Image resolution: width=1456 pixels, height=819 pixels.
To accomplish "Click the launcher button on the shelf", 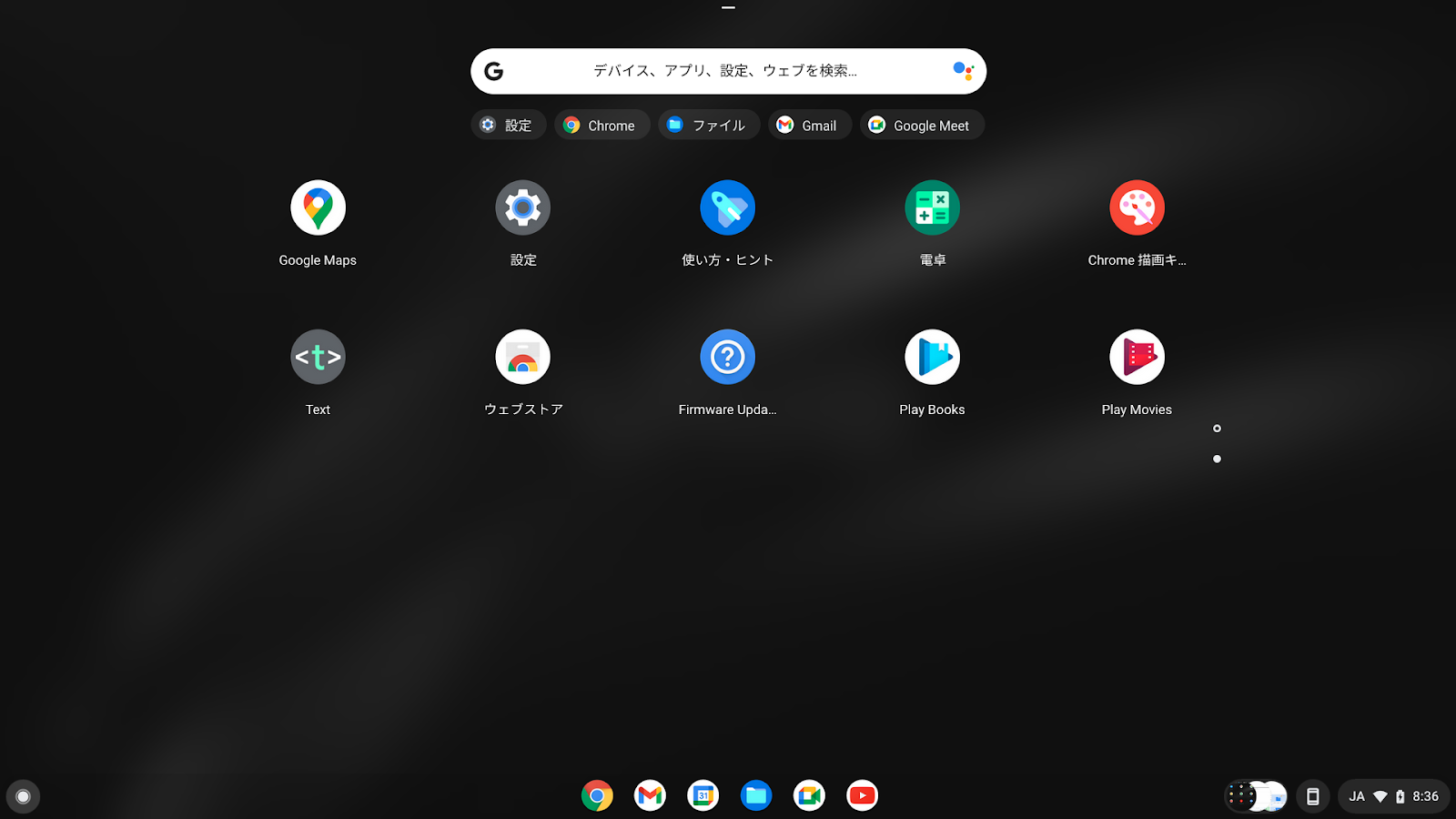I will coord(23,796).
